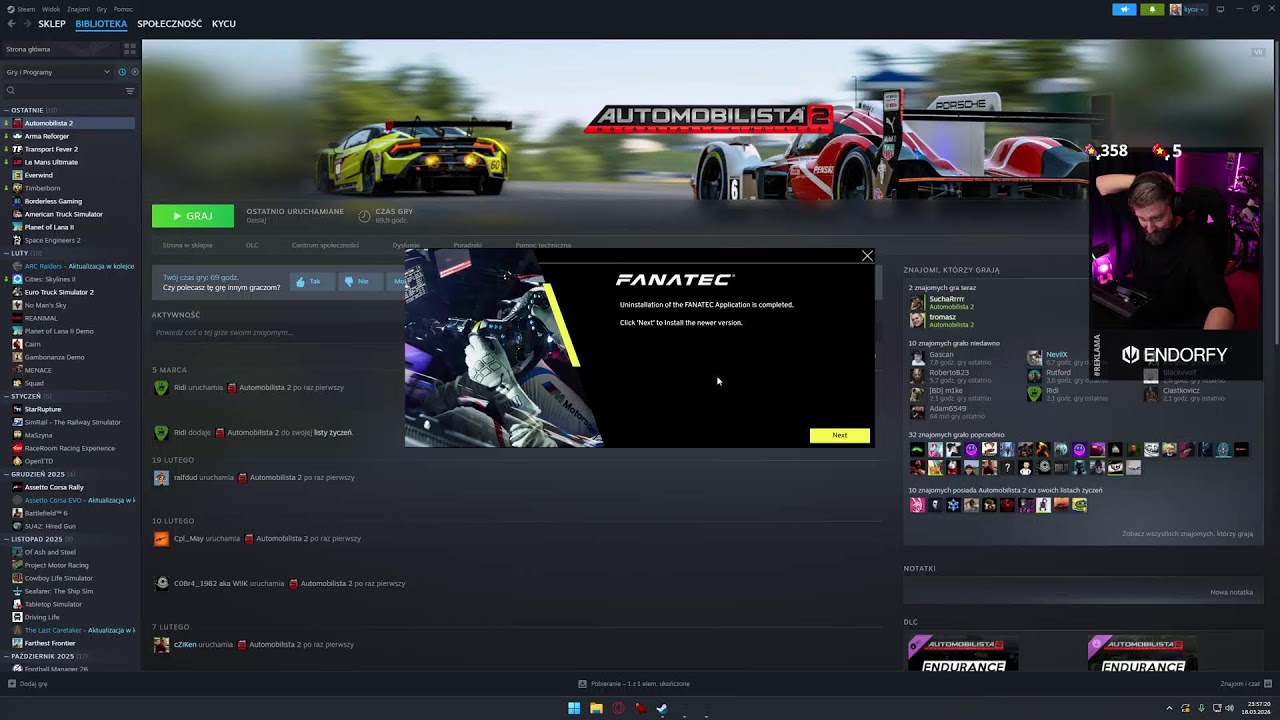
Task: Open the KYCU profile tab
Action: [224, 24]
